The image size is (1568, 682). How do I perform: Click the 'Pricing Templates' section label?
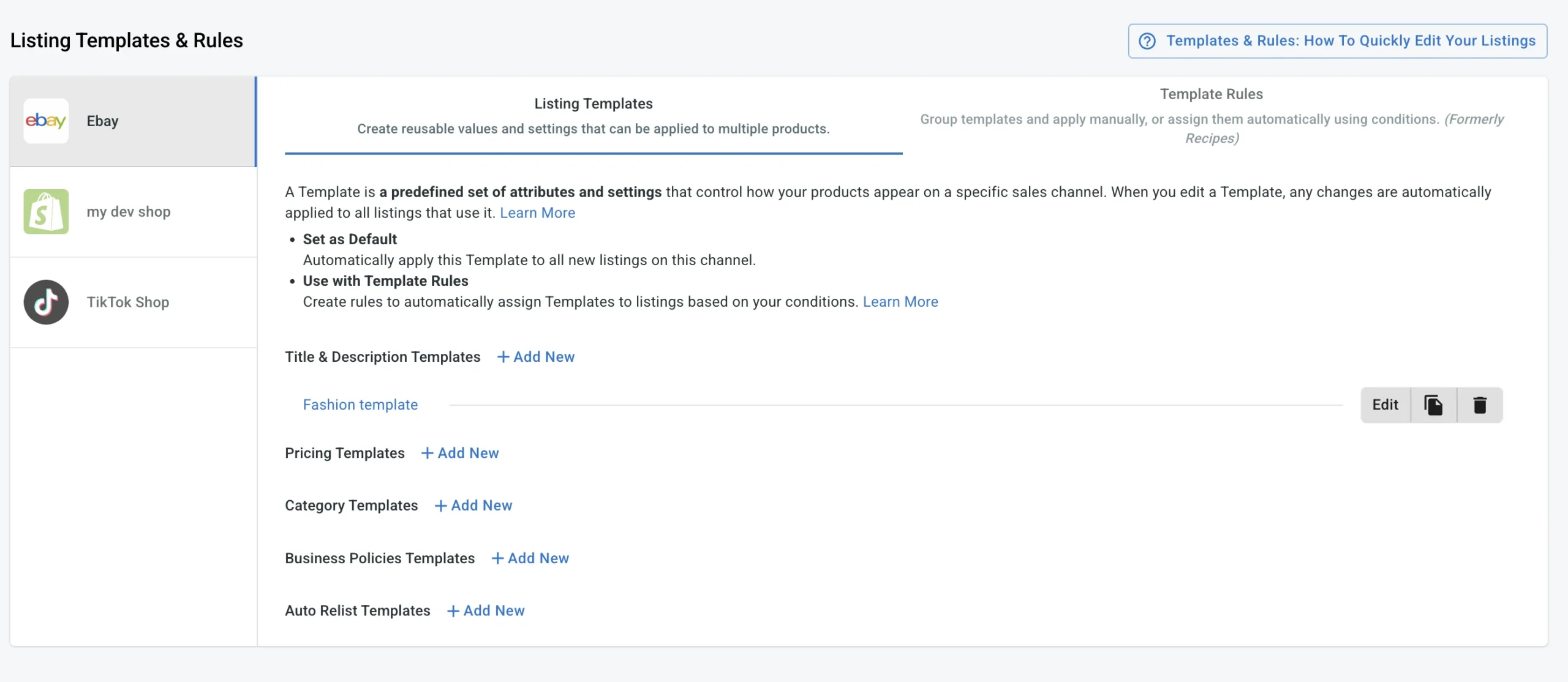345,453
